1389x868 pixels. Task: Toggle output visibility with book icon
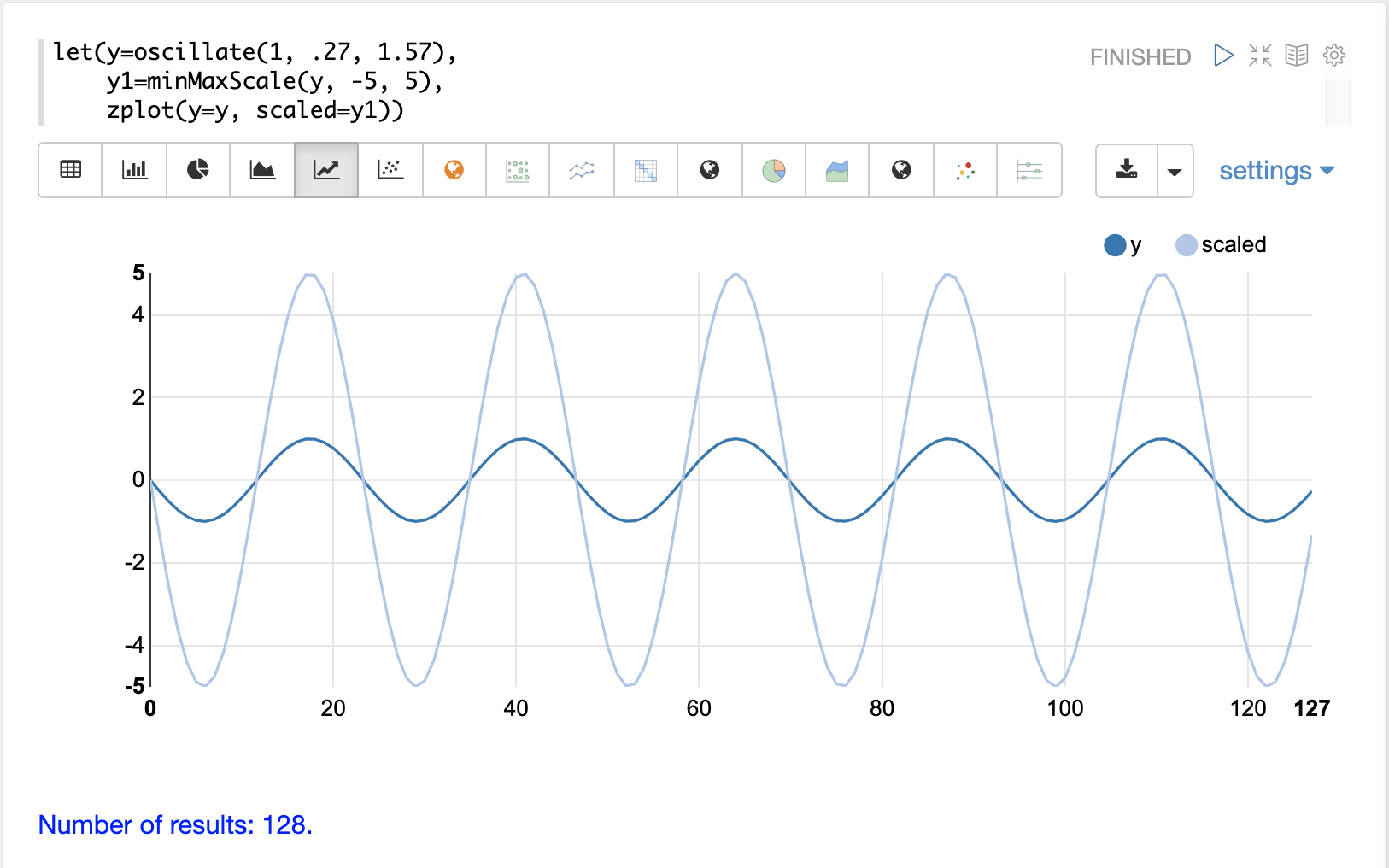[1297, 56]
